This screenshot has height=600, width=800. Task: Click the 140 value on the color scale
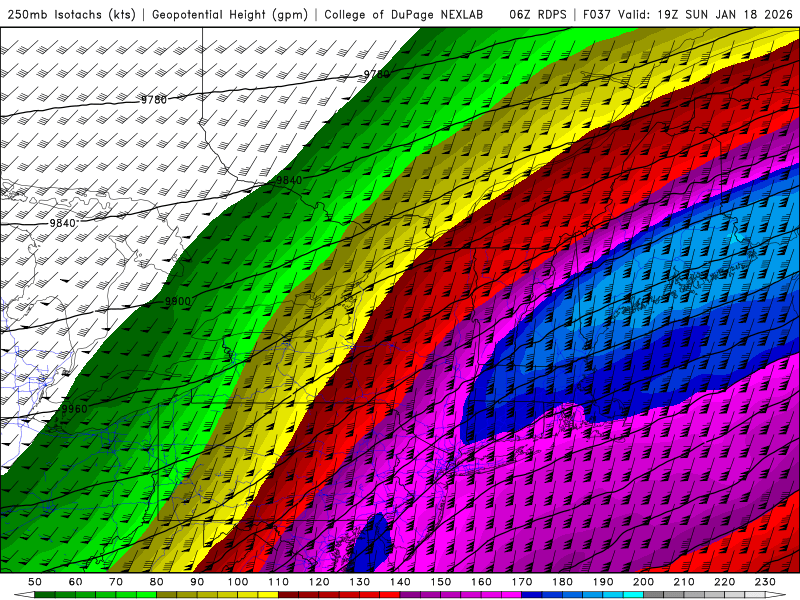(x=400, y=582)
